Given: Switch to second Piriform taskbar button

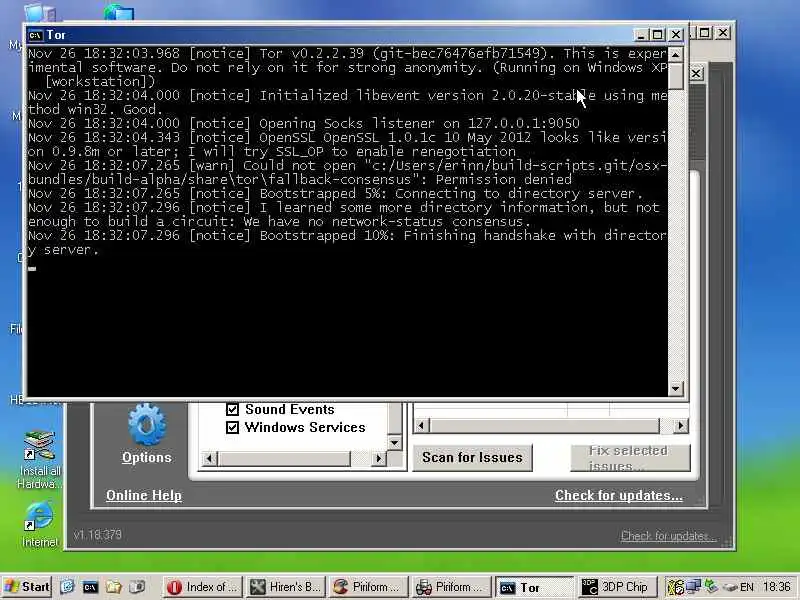Looking at the screenshot, I should 451,587.
